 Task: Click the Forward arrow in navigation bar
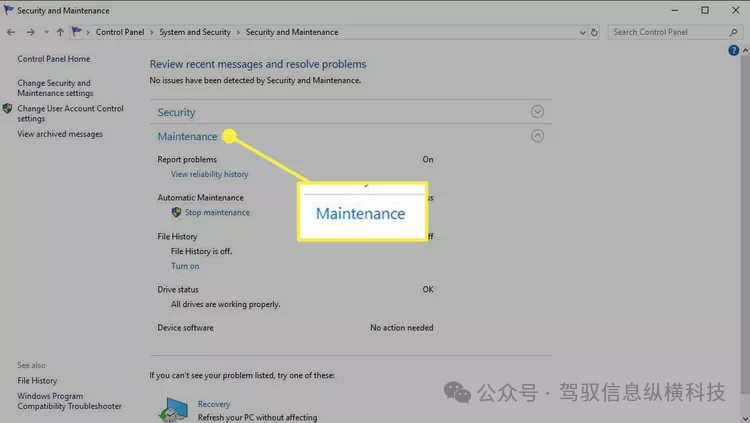click(x=30, y=32)
